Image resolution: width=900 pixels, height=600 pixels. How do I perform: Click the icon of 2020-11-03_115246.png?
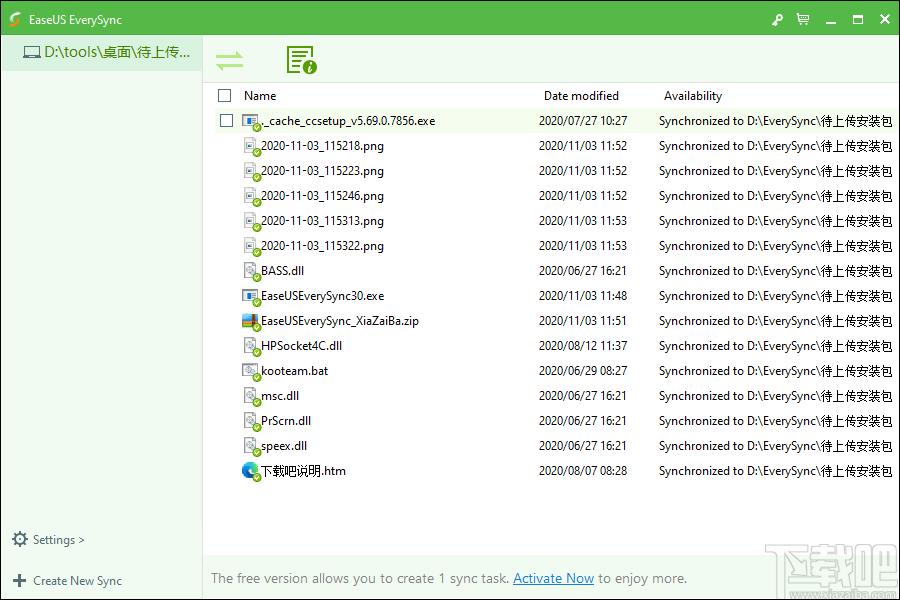251,196
